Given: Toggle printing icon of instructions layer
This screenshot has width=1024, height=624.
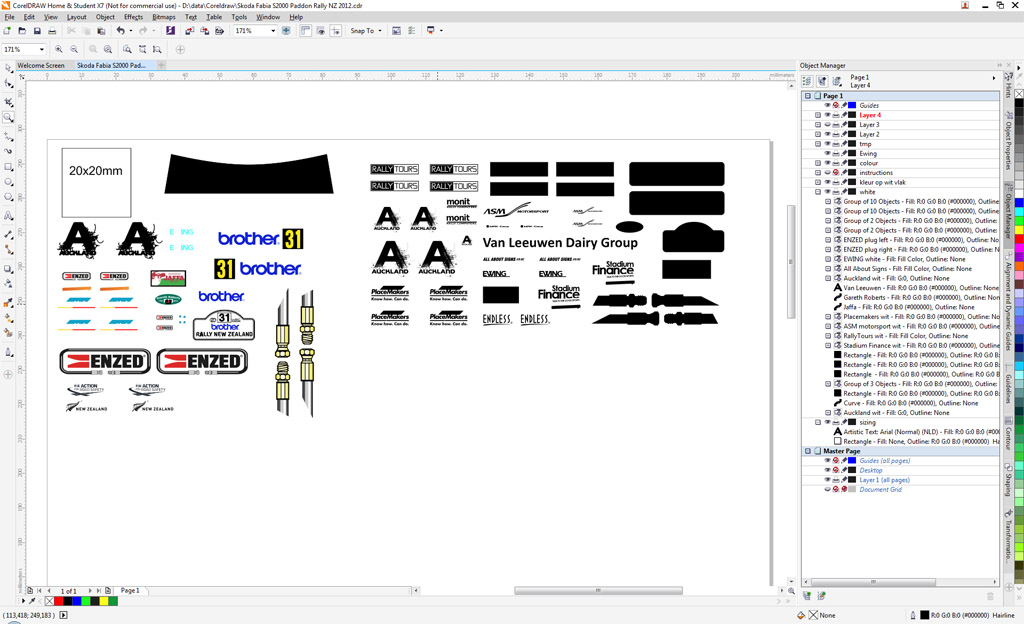Looking at the screenshot, I should pos(835,172).
